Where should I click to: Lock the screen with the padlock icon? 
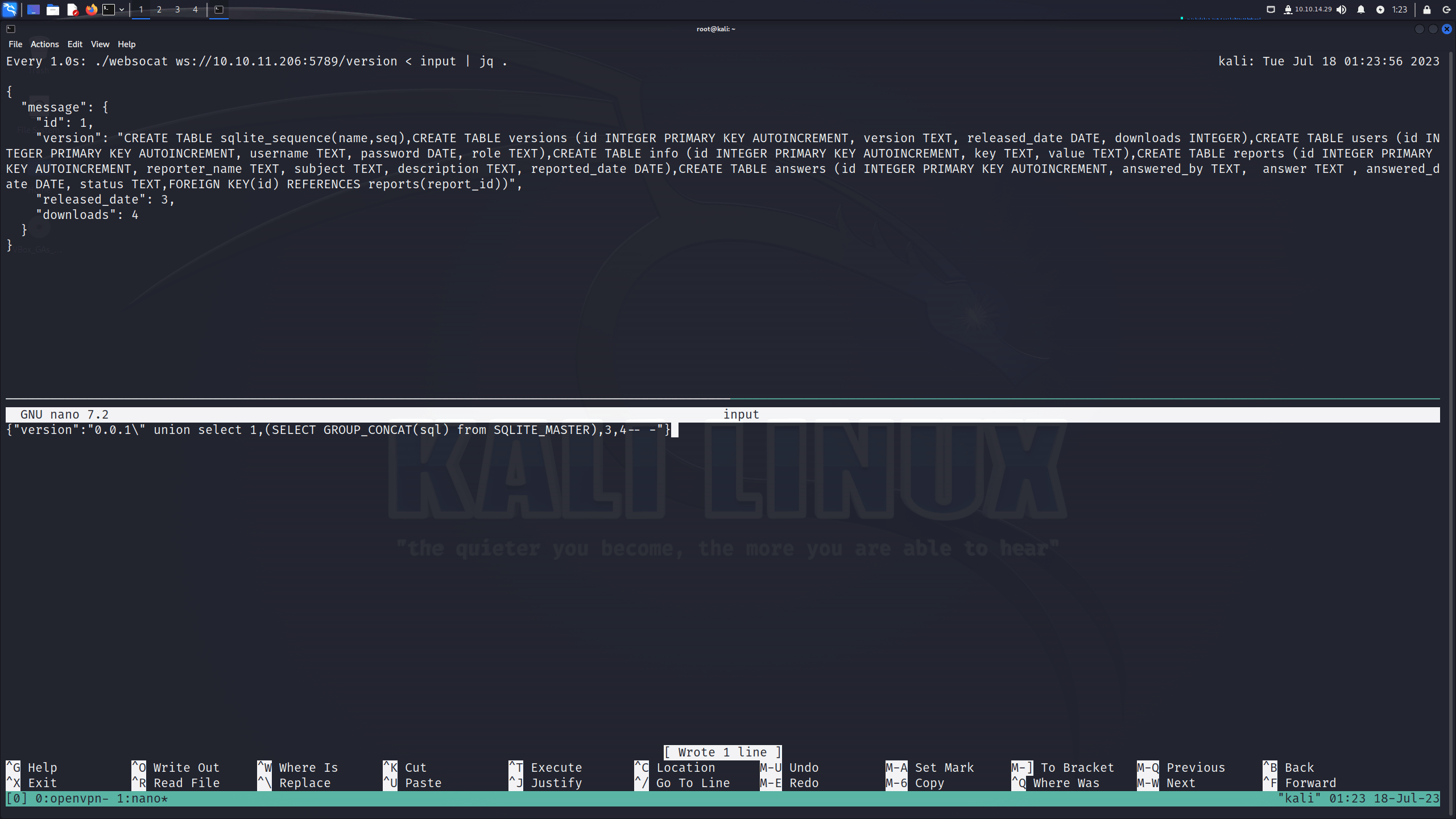click(x=1427, y=9)
